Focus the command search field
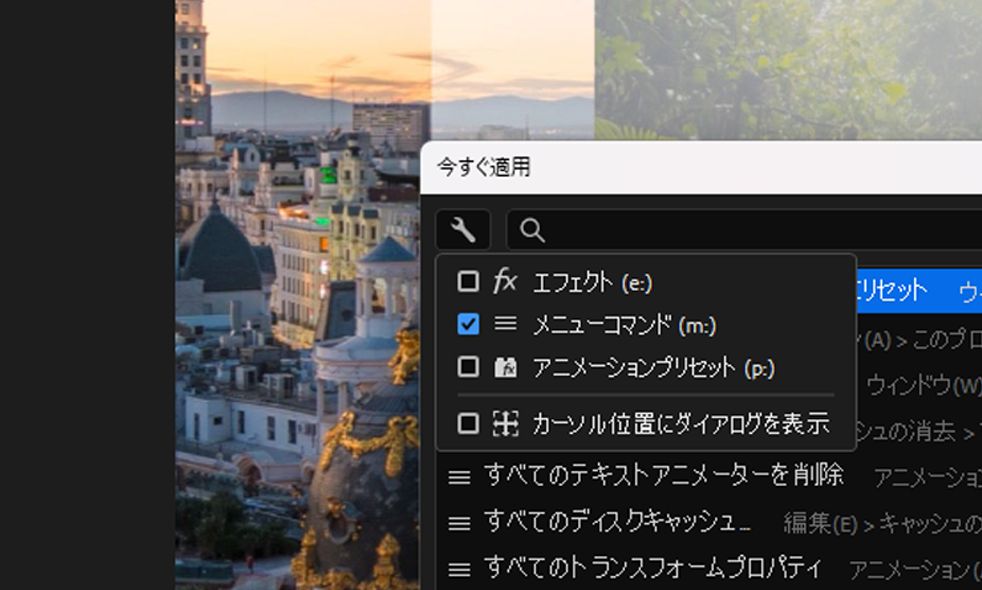982x590 pixels. coord(744,230)
